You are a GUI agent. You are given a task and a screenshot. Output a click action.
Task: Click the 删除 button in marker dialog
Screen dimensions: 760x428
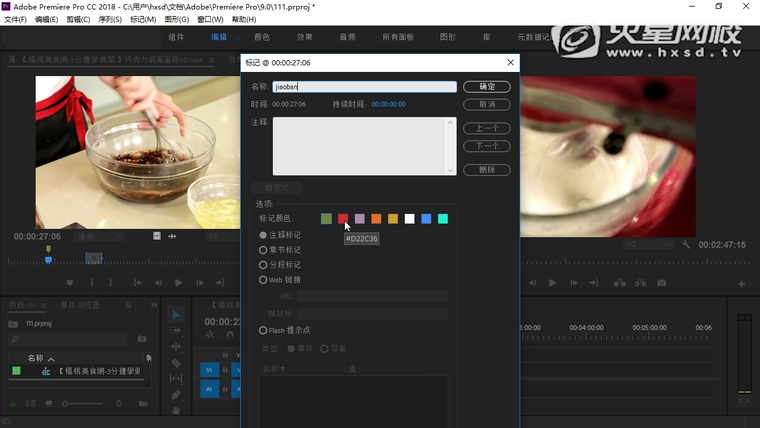pos(487,170)
